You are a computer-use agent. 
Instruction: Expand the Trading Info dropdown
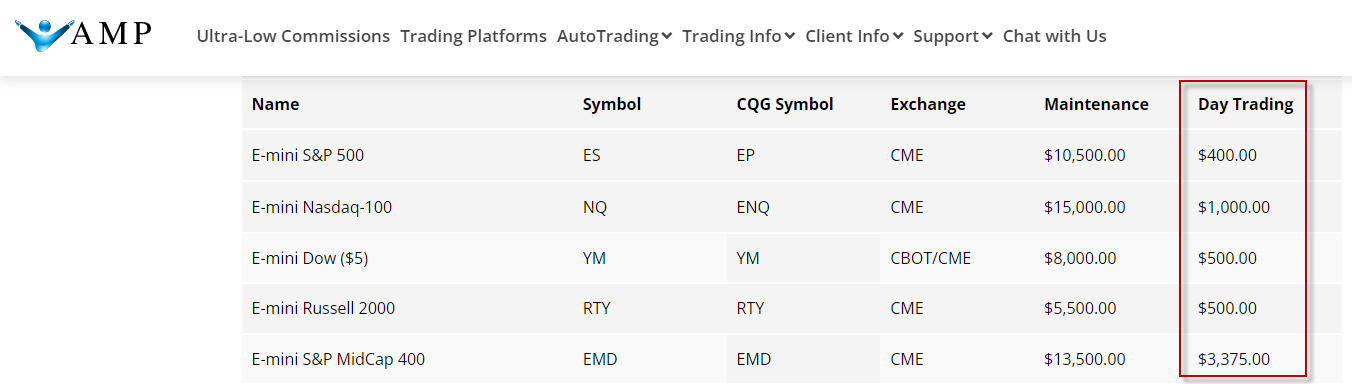(x=738, y=36)
